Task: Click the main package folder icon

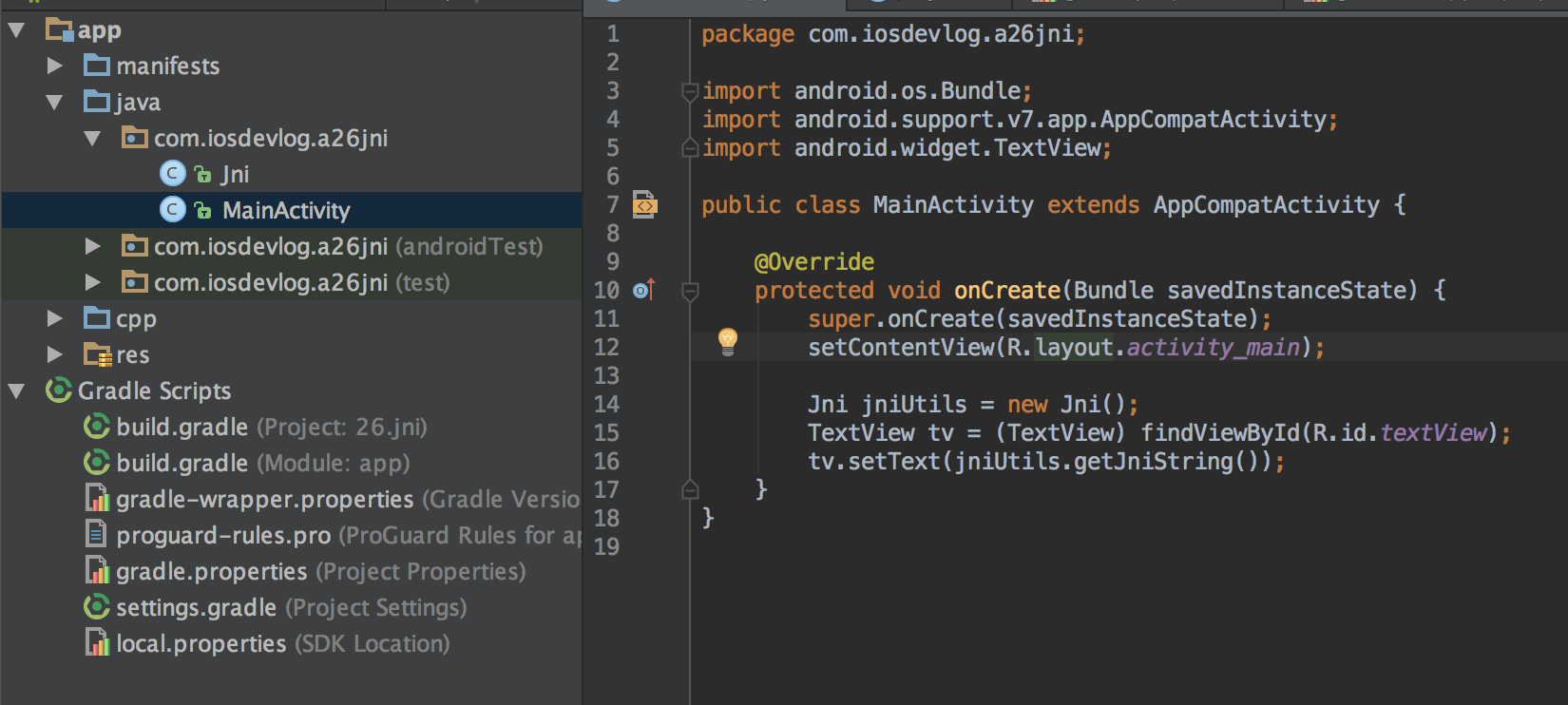Action: pos(135,138)
